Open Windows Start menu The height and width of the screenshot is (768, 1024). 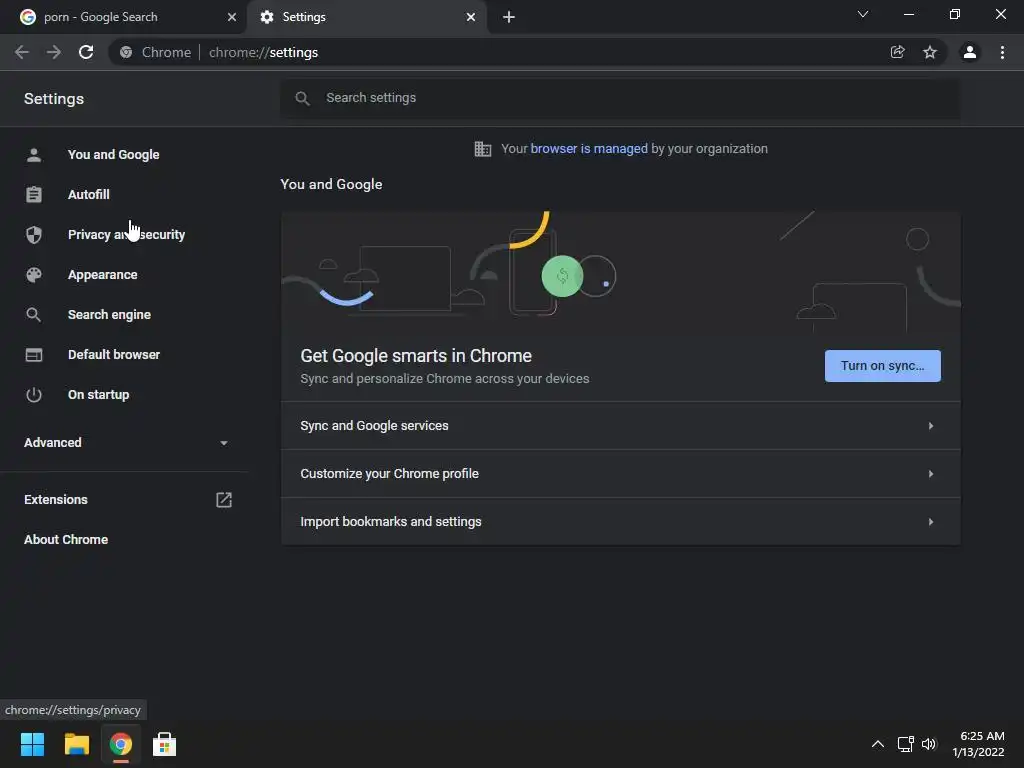tap(32, 744)
